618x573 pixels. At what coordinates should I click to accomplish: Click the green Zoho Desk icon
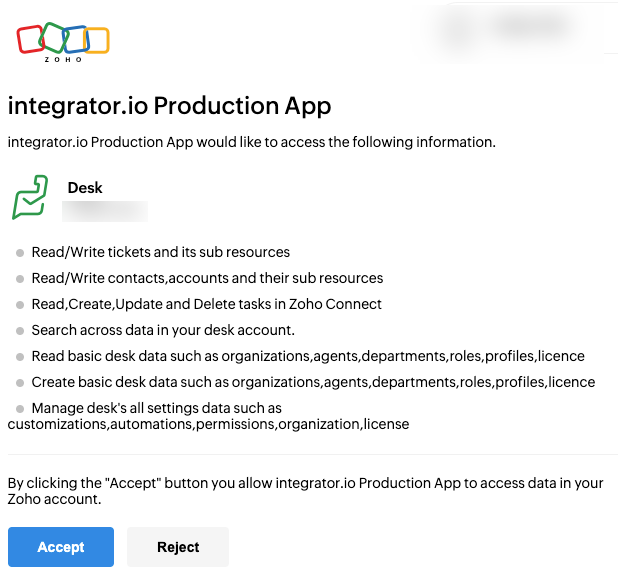click(x=30, y=197)
